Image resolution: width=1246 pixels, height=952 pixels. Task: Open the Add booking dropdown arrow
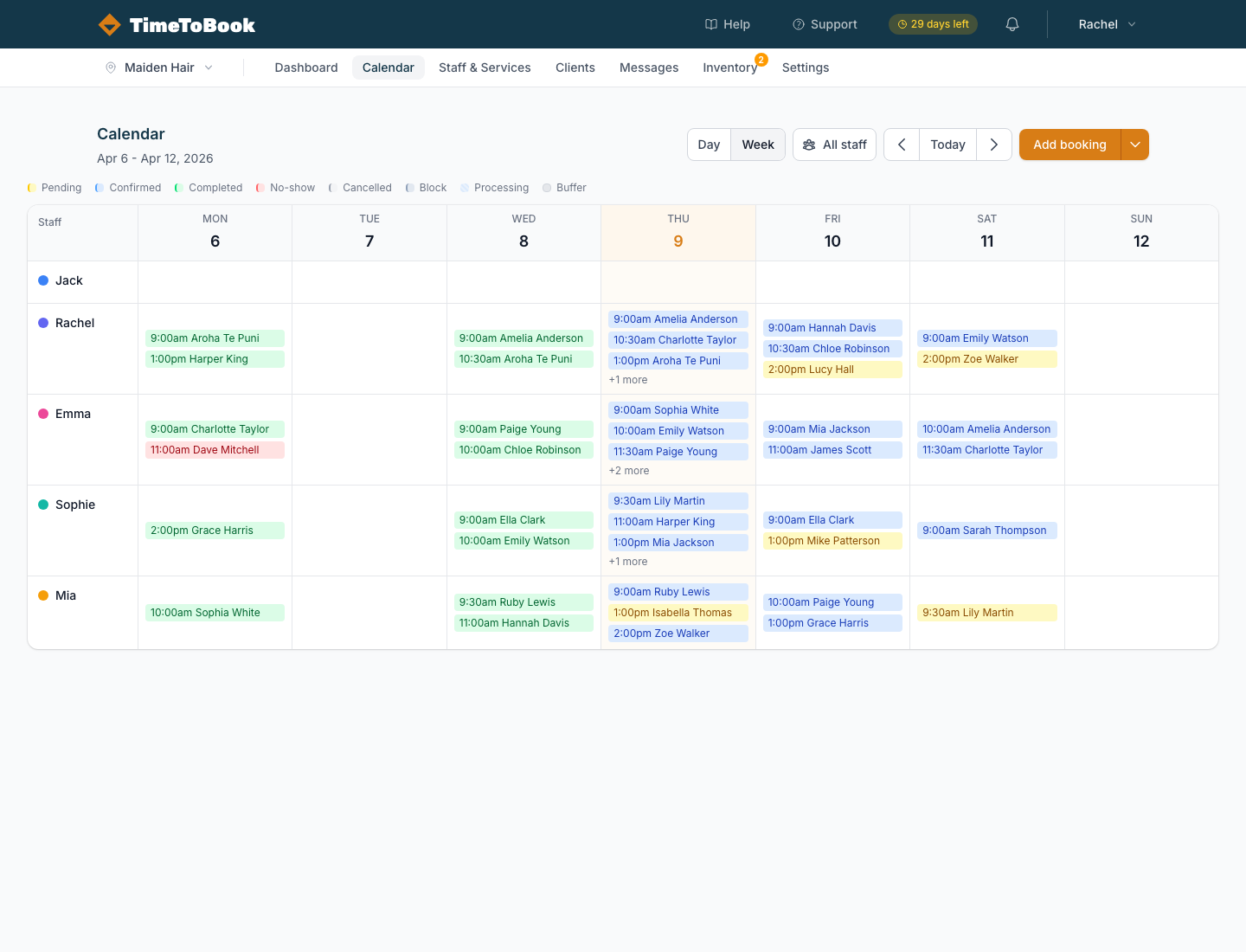[1134, 145]
